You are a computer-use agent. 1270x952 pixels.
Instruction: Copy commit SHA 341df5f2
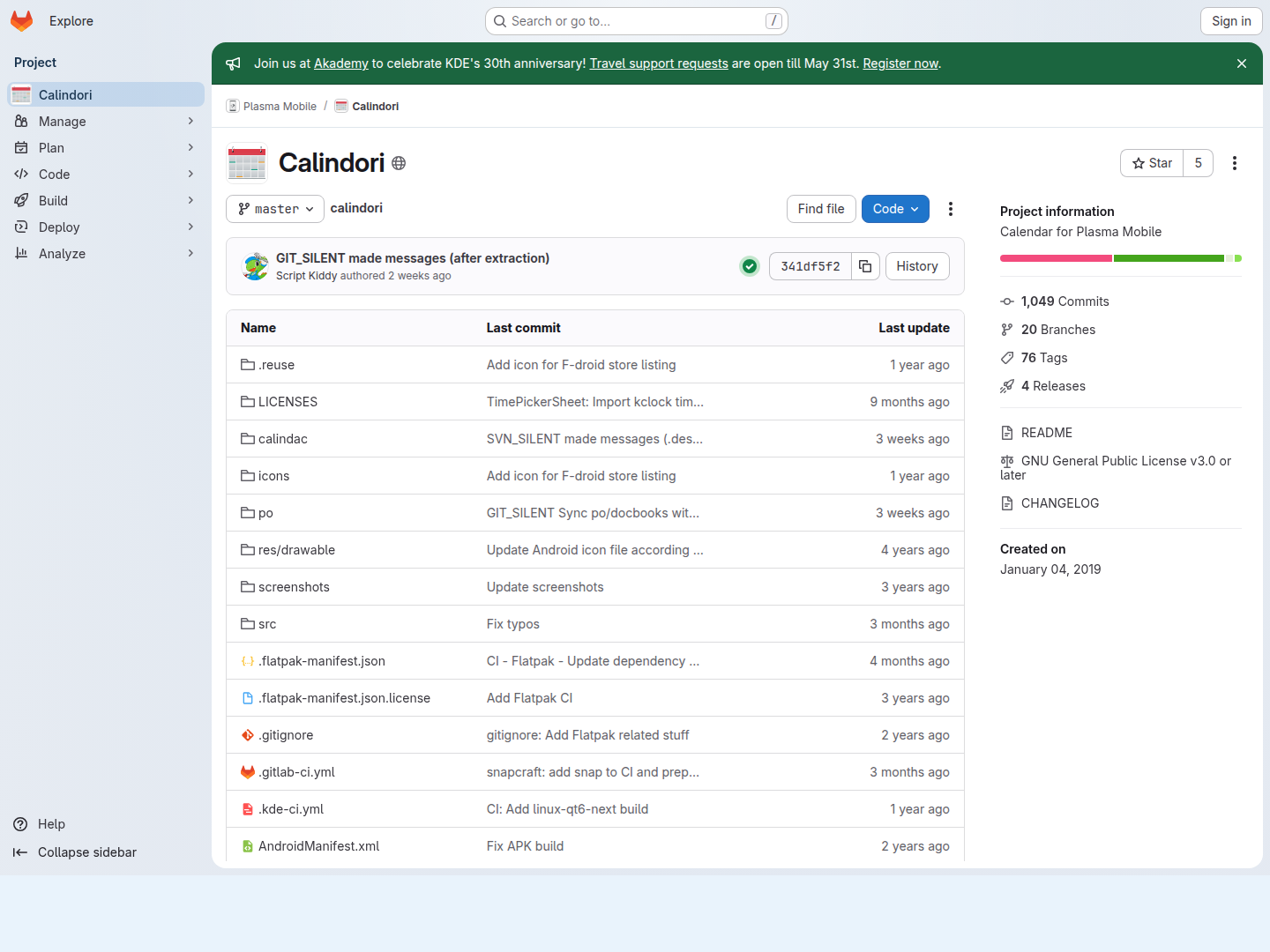click(x=865, y=266)
